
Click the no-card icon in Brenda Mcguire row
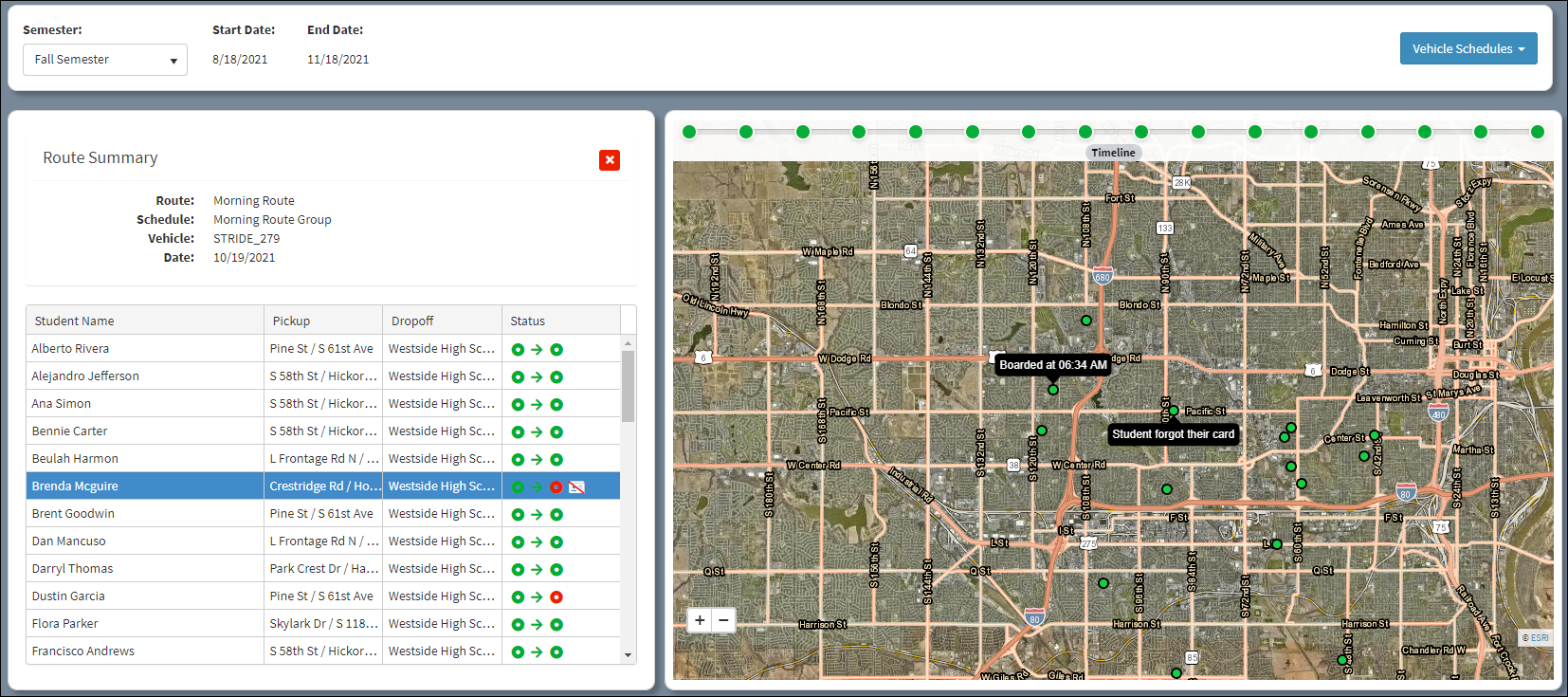(576, 487)
